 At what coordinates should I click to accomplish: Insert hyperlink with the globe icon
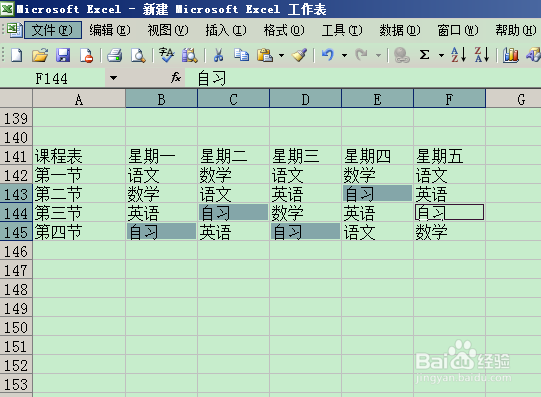coord(401,55)
